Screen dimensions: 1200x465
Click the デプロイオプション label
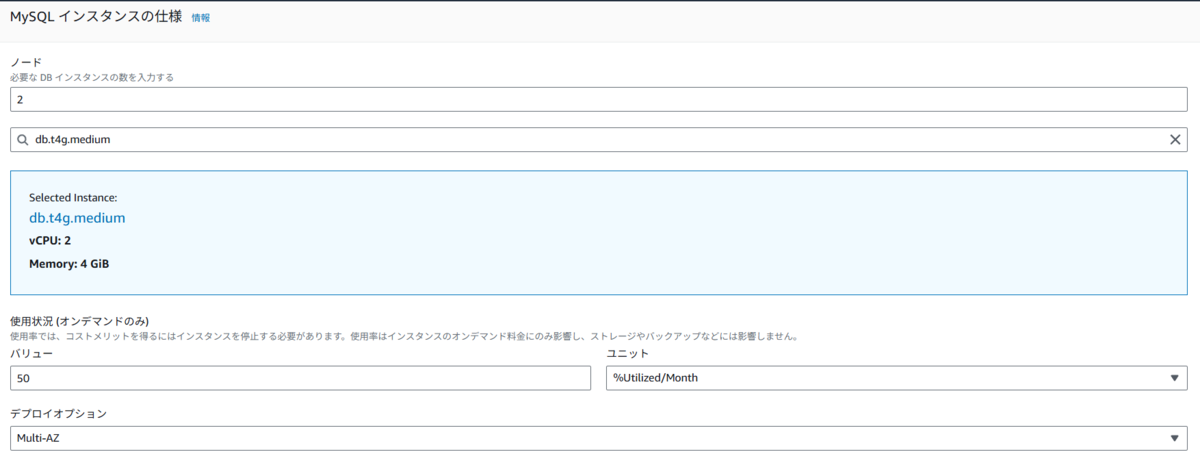pos(58,413)
